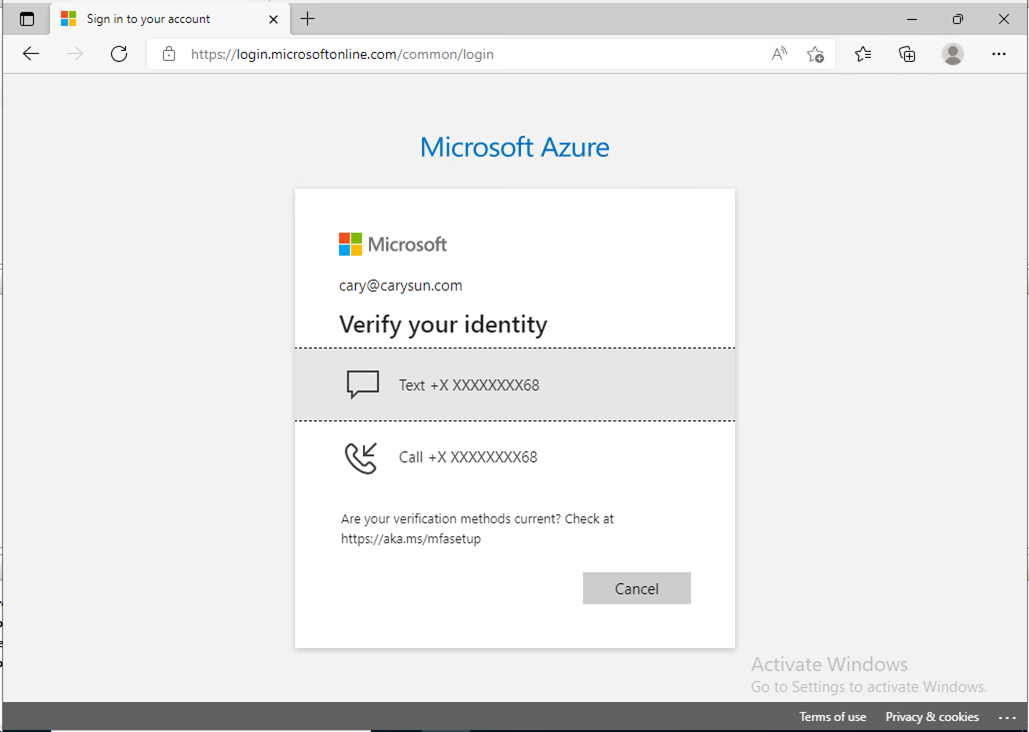Reload the page with refresh icon

pyautogui.click(x=119, y=54)
